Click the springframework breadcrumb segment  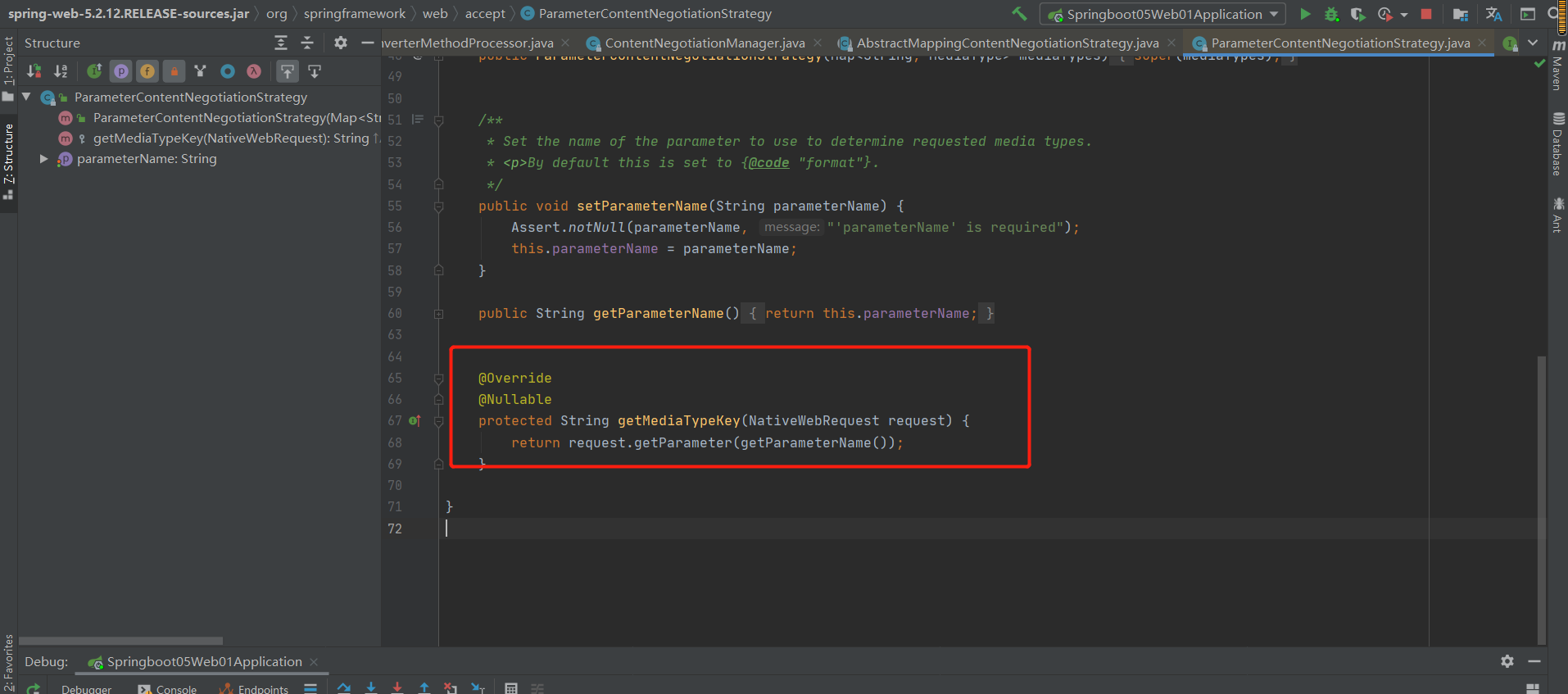pos(355,14)
